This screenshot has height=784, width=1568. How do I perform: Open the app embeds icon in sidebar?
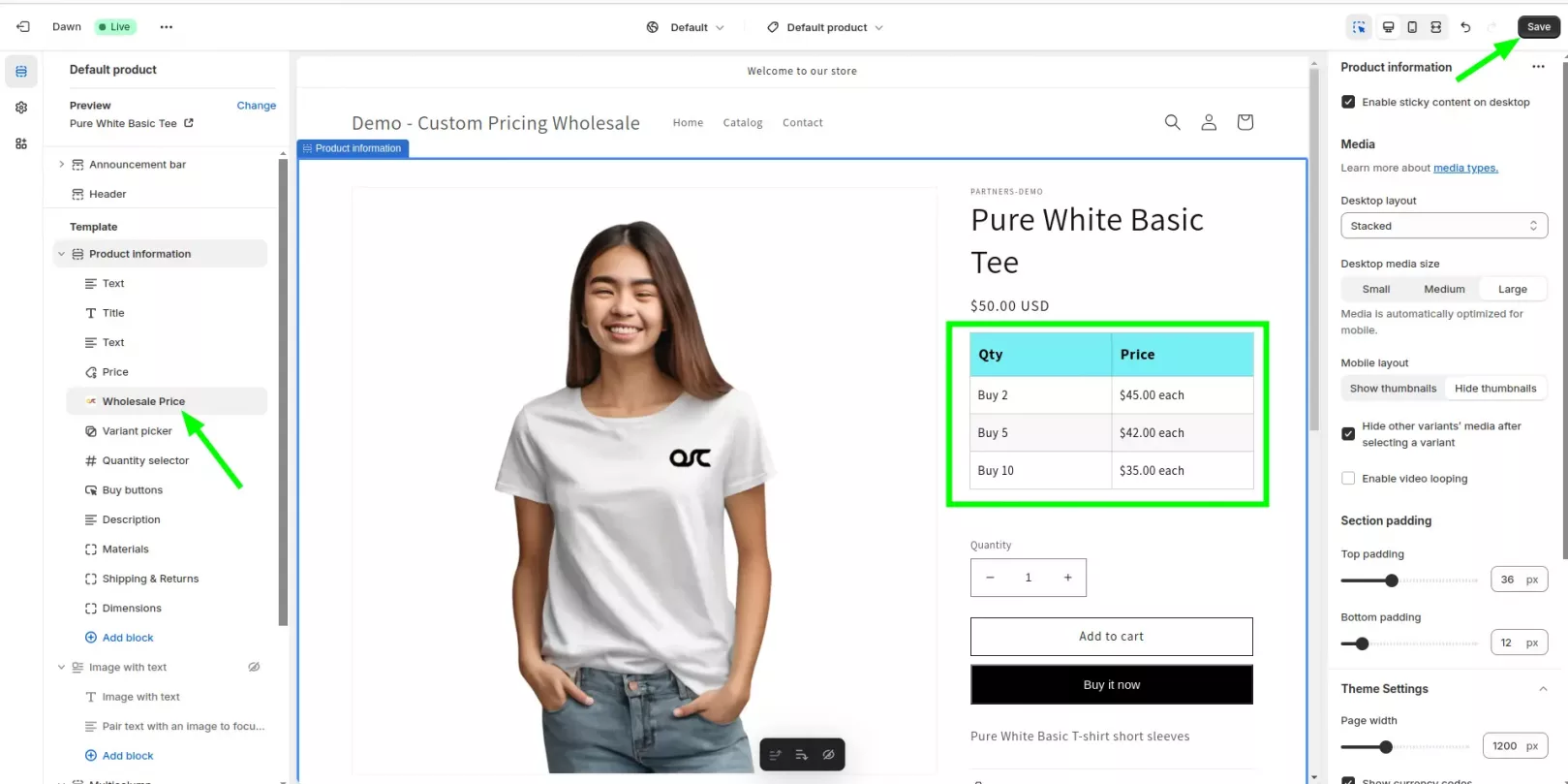tap(21, 143)
